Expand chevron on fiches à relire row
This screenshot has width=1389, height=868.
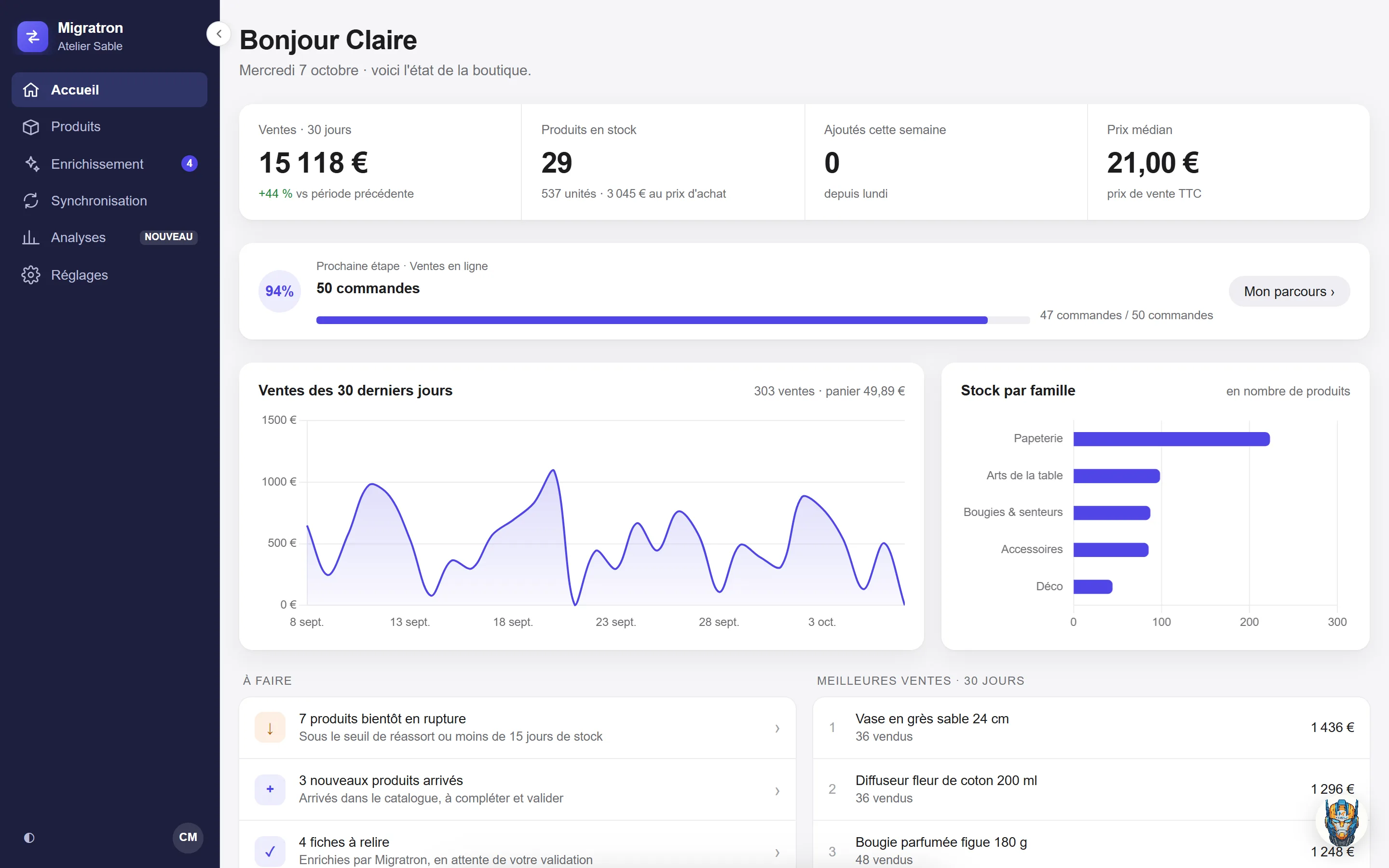[777, 853]
